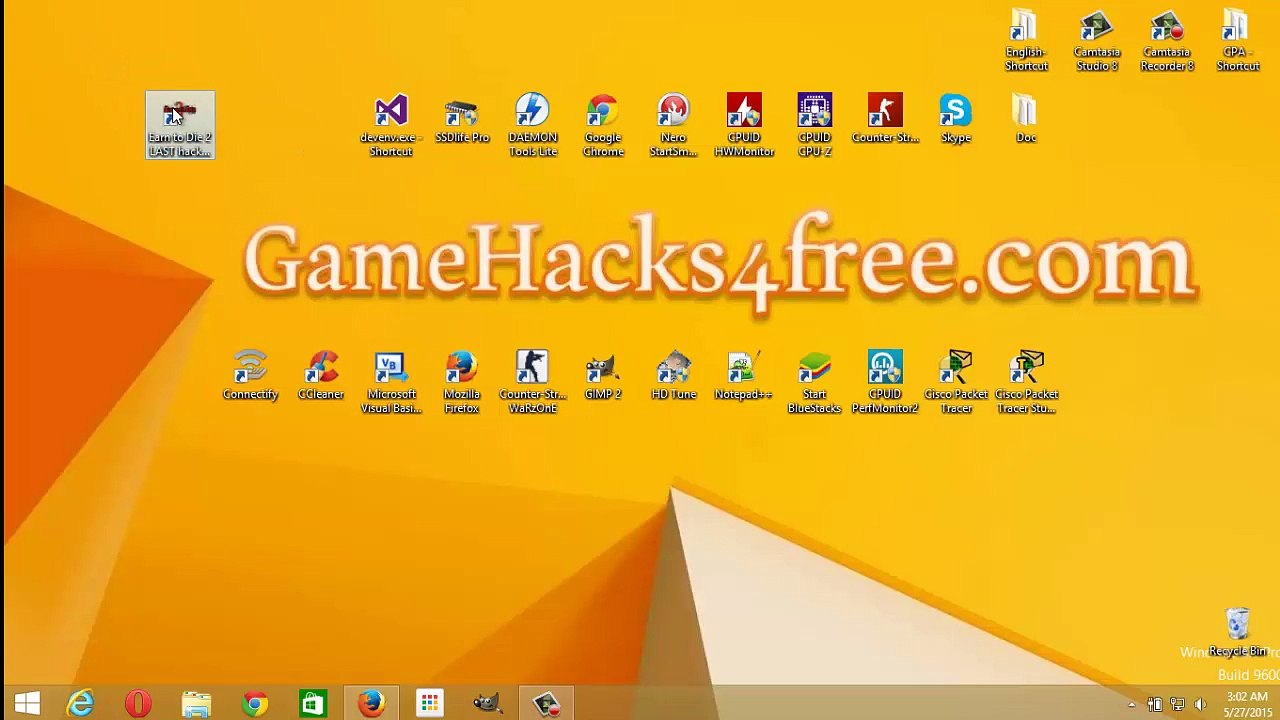Open Internet Explorer from the taskbar
The width and height of the screenshot is (1280, 720).
80,704
